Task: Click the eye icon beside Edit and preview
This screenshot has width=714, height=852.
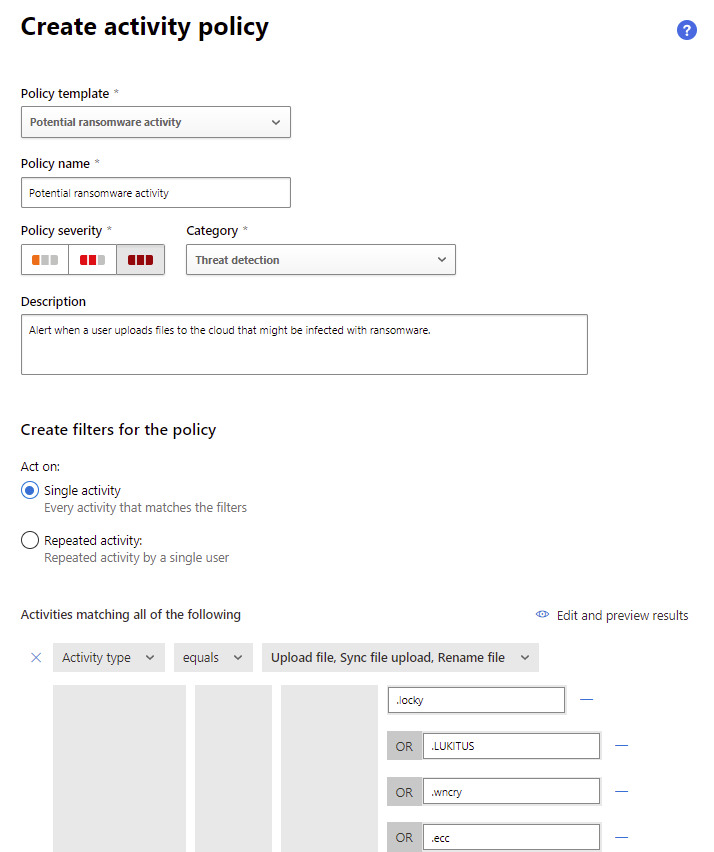Action: (x=542, y=615)
